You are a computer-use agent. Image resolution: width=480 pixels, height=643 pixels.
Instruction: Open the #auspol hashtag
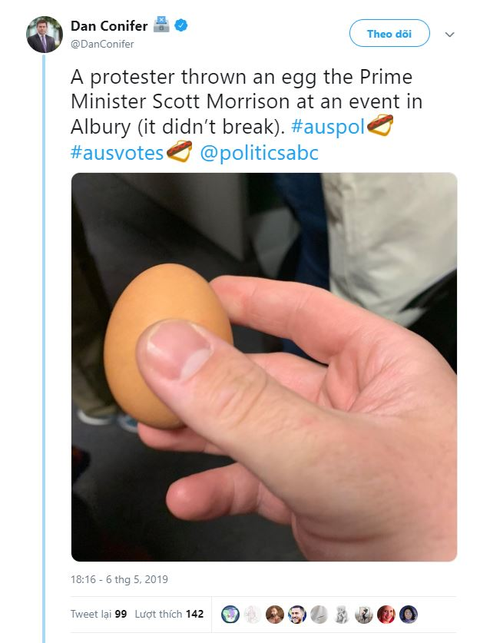(328, 127)
